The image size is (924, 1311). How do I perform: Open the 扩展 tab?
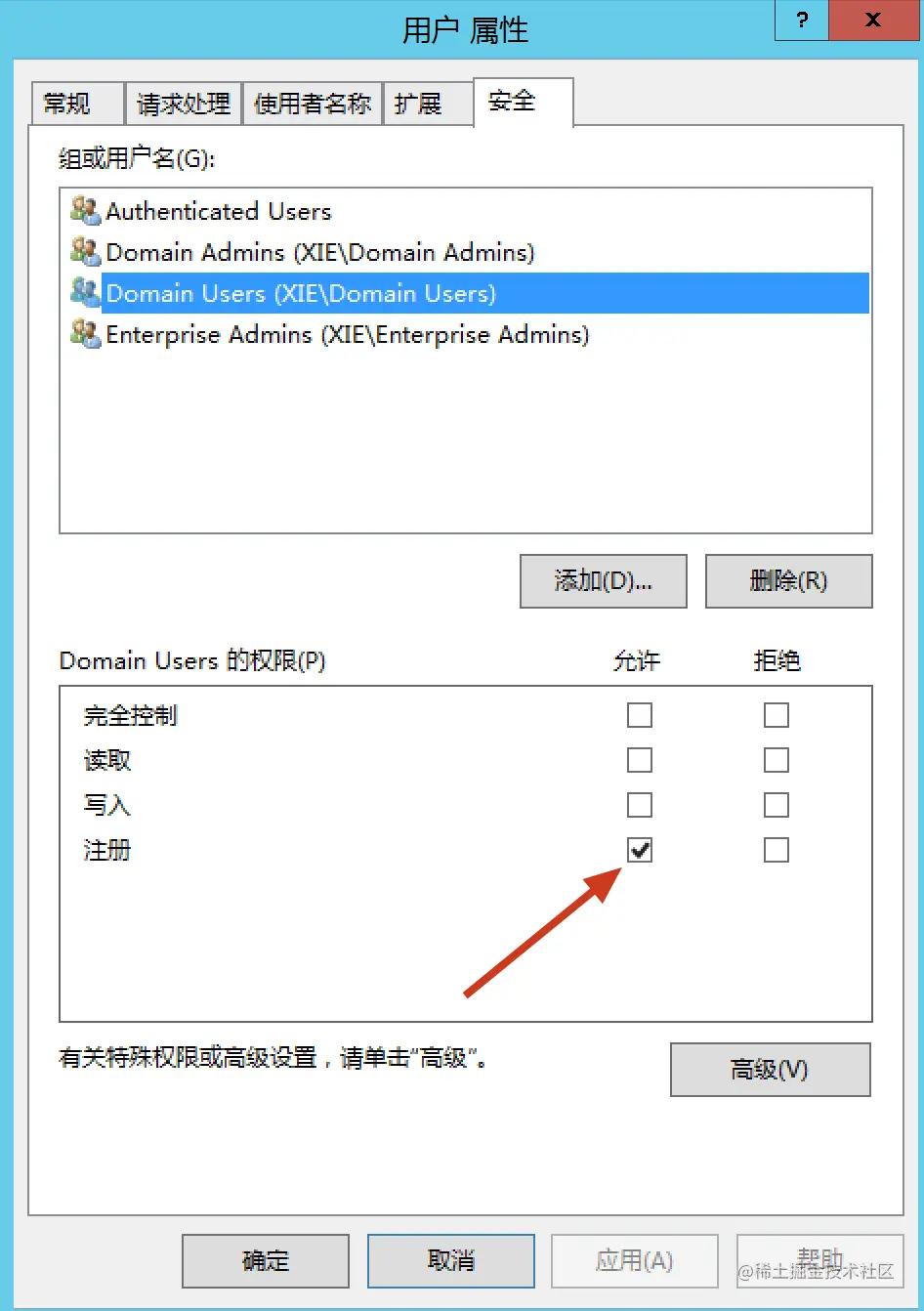[x=428, y=104]
